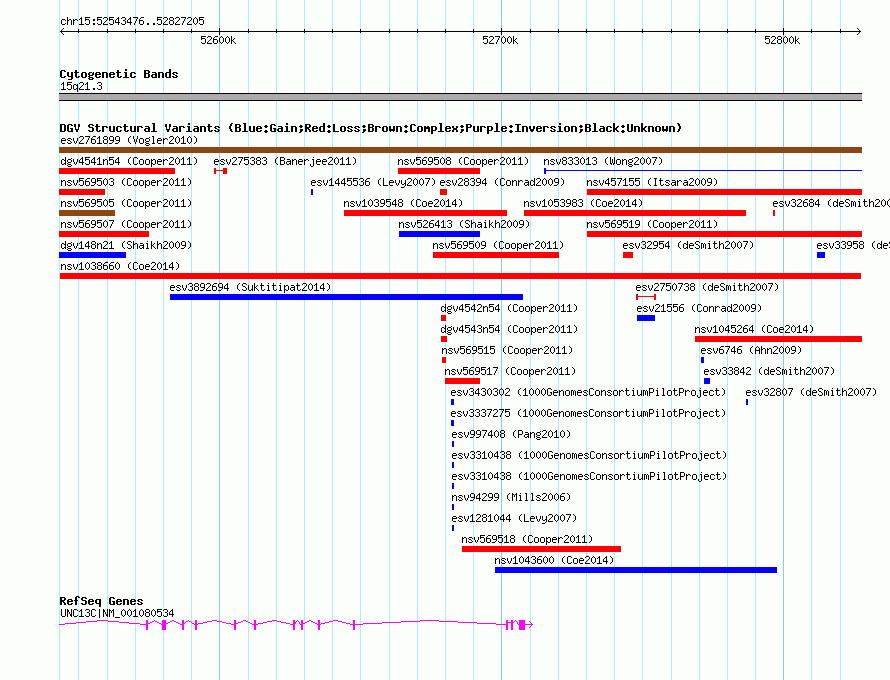
Task: Select variant nsv457155 (Itsara2009)
Action: click(x=652, y=182)
